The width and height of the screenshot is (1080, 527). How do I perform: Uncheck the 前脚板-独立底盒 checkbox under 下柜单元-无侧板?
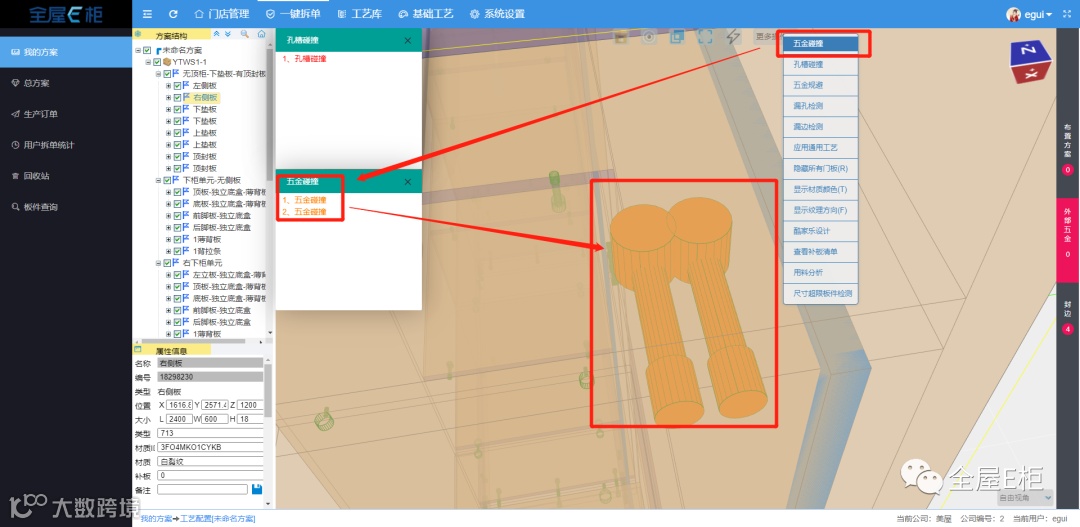(178, 216)
